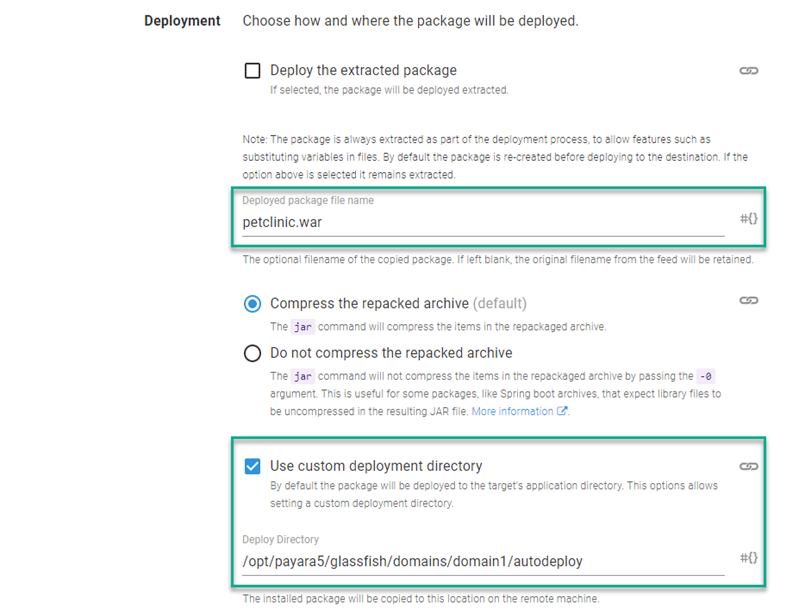805x613 pixels.
Task: Enable Deploy the extracted package
Action: pyautogui.click(x=250, y=70)
